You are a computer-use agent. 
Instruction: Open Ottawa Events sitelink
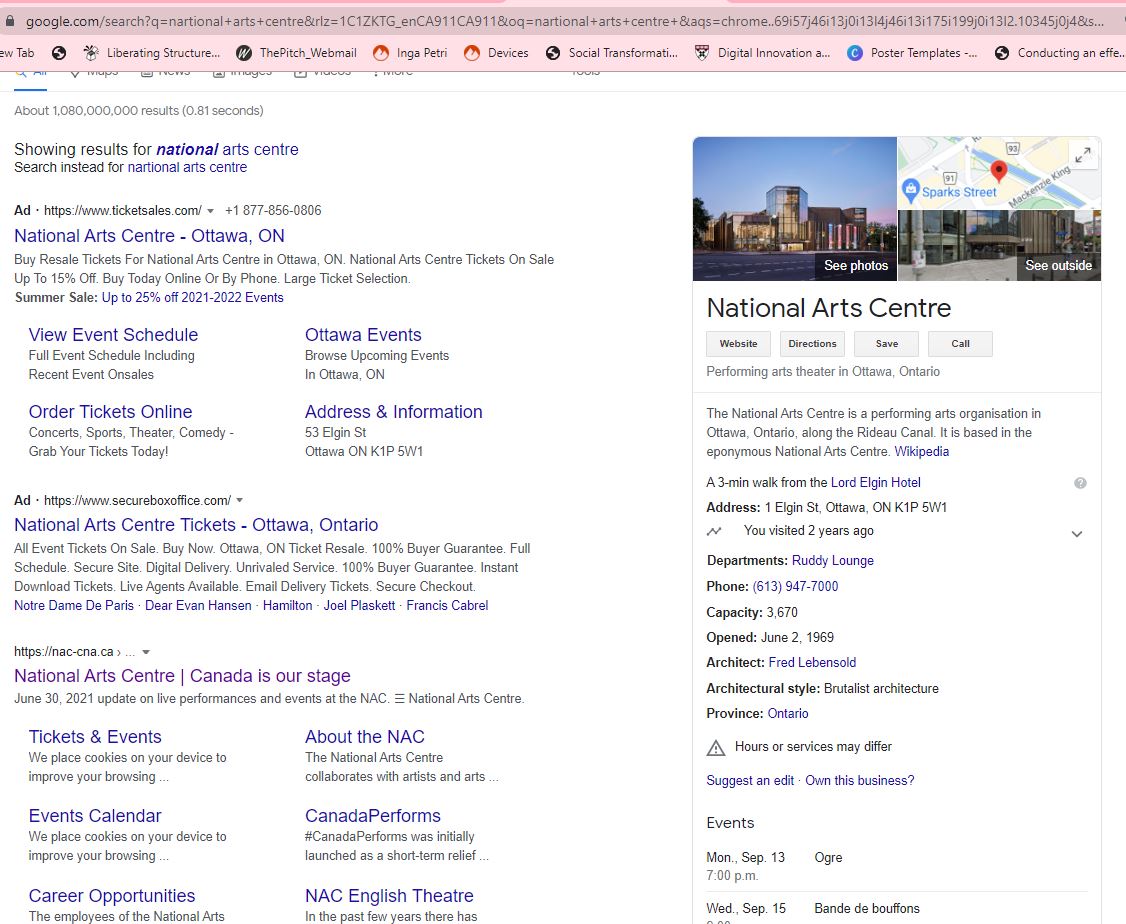tap(363, 335)
